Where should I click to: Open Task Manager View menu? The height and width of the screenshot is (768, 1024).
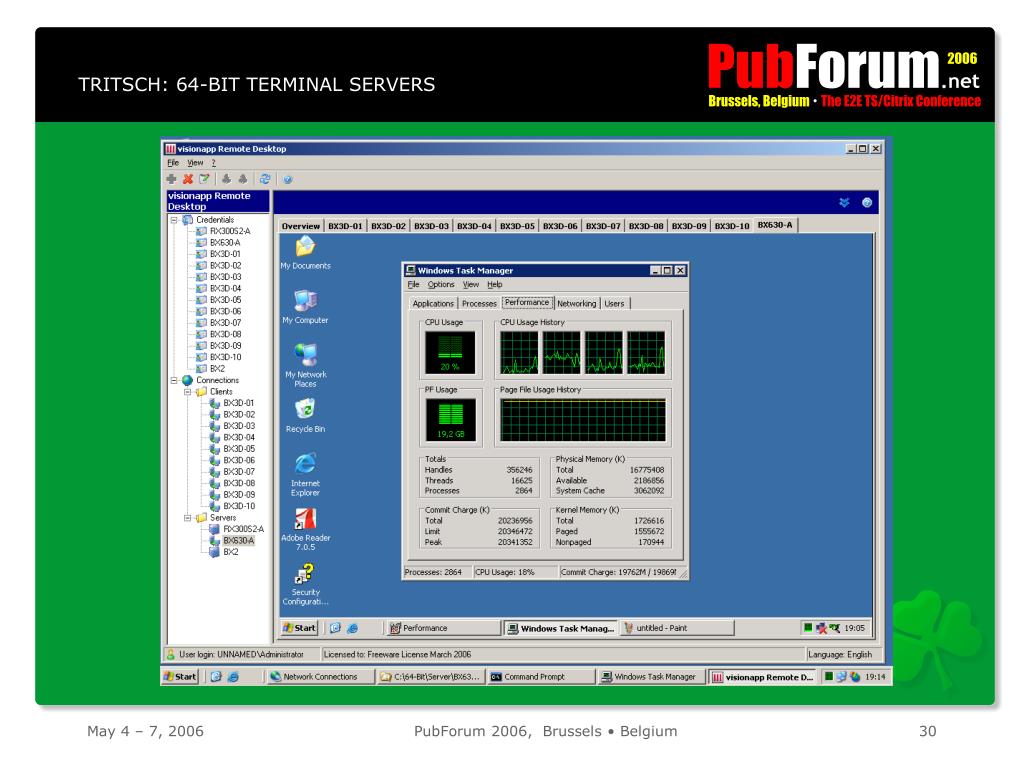click(x=471, y=285)
